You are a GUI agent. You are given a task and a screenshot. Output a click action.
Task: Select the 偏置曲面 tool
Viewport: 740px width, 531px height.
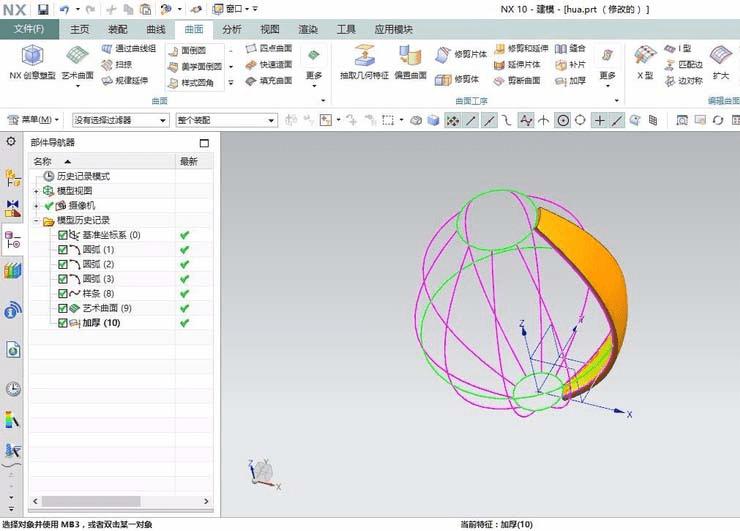pos(410,62)
